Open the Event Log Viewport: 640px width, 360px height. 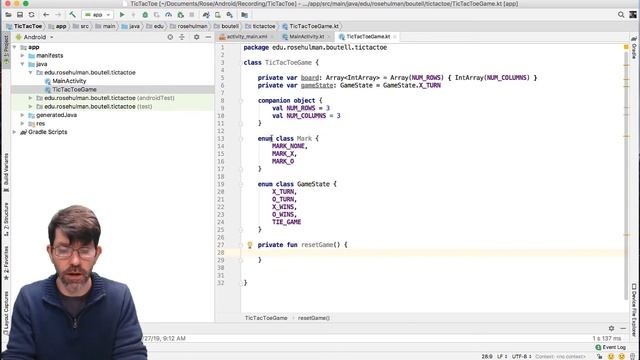(x=611, y=347)
